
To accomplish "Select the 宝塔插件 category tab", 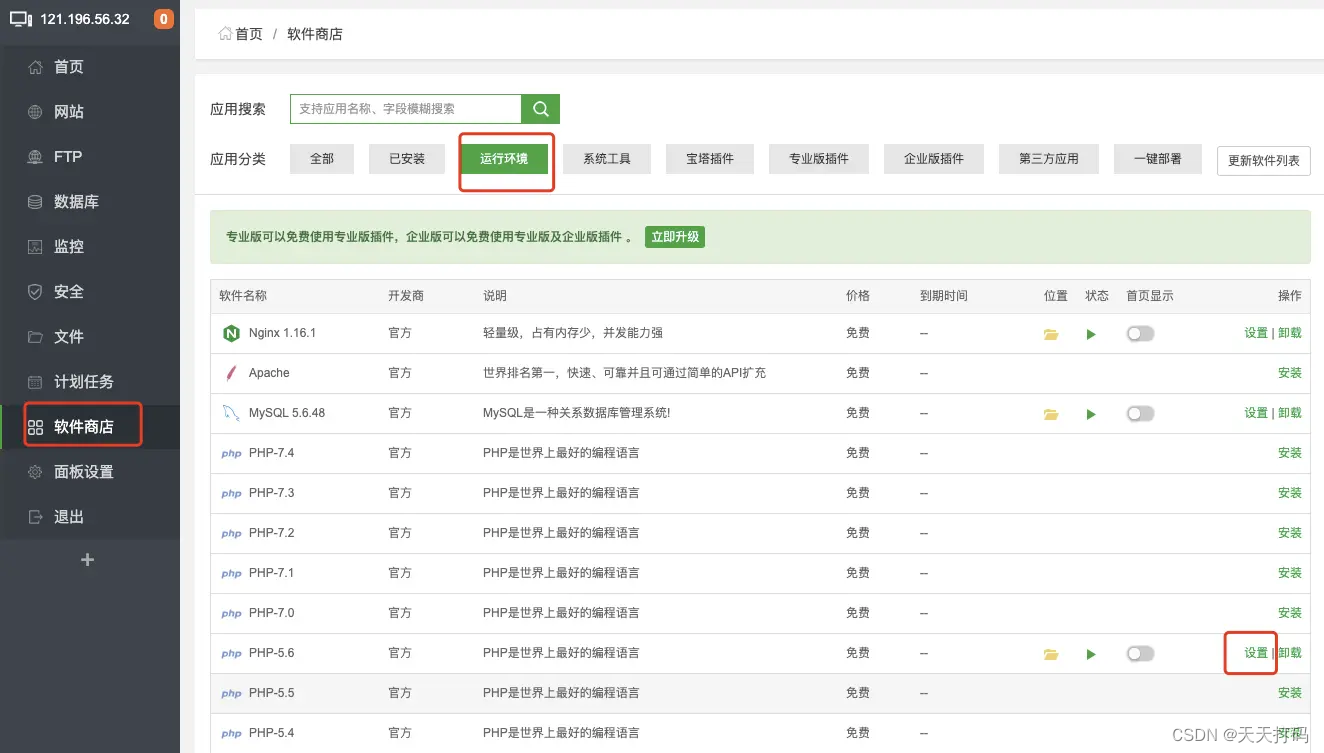I will (710, 159).
